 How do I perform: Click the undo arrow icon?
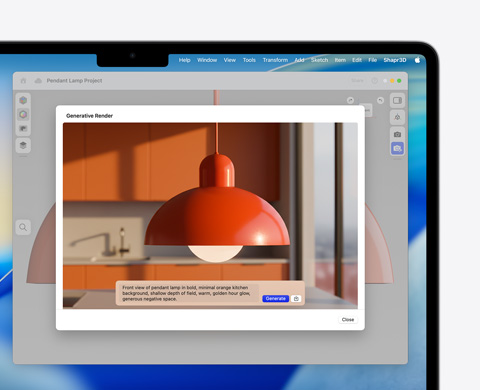tap(380, 100)
